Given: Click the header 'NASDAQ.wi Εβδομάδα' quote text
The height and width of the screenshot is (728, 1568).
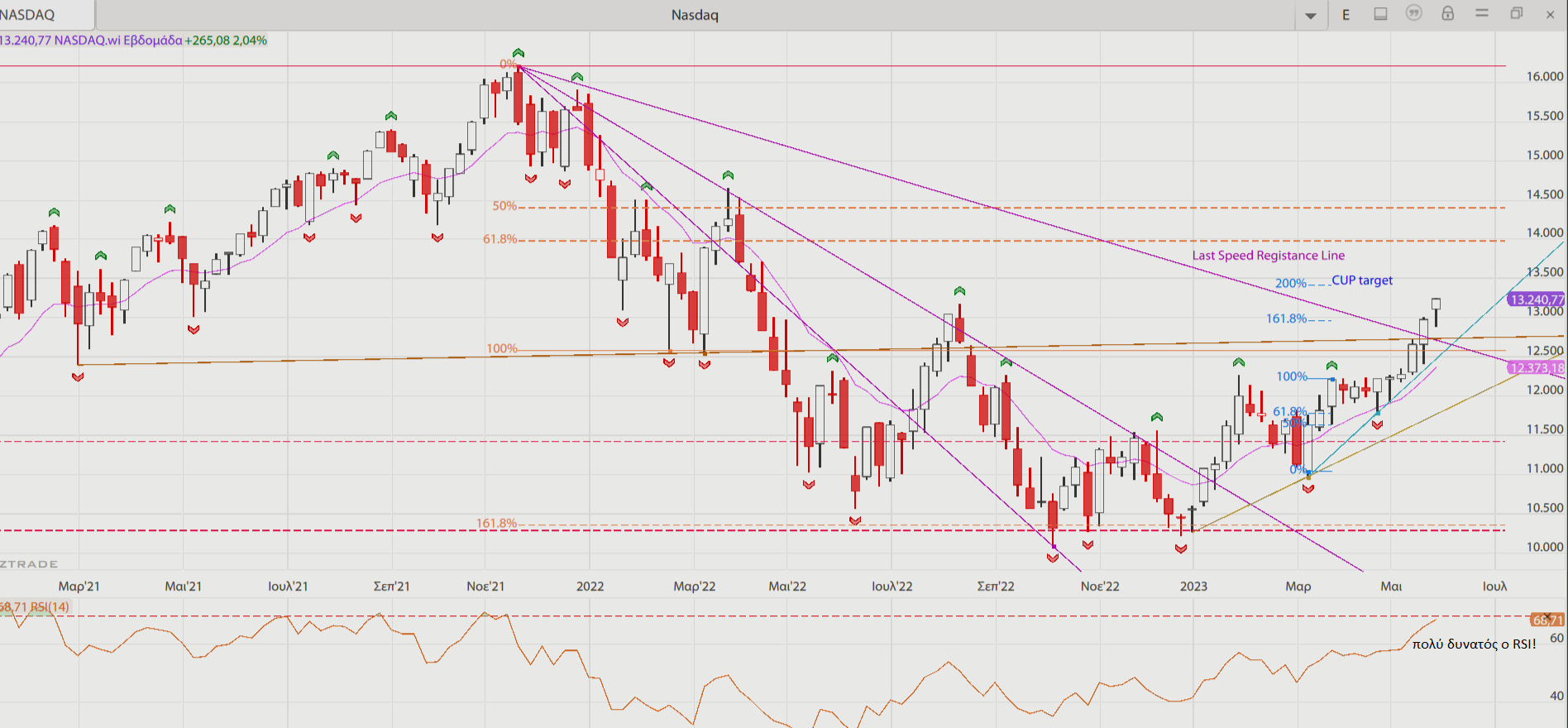Looking at the screenshot, I should [x=118, y=40].
